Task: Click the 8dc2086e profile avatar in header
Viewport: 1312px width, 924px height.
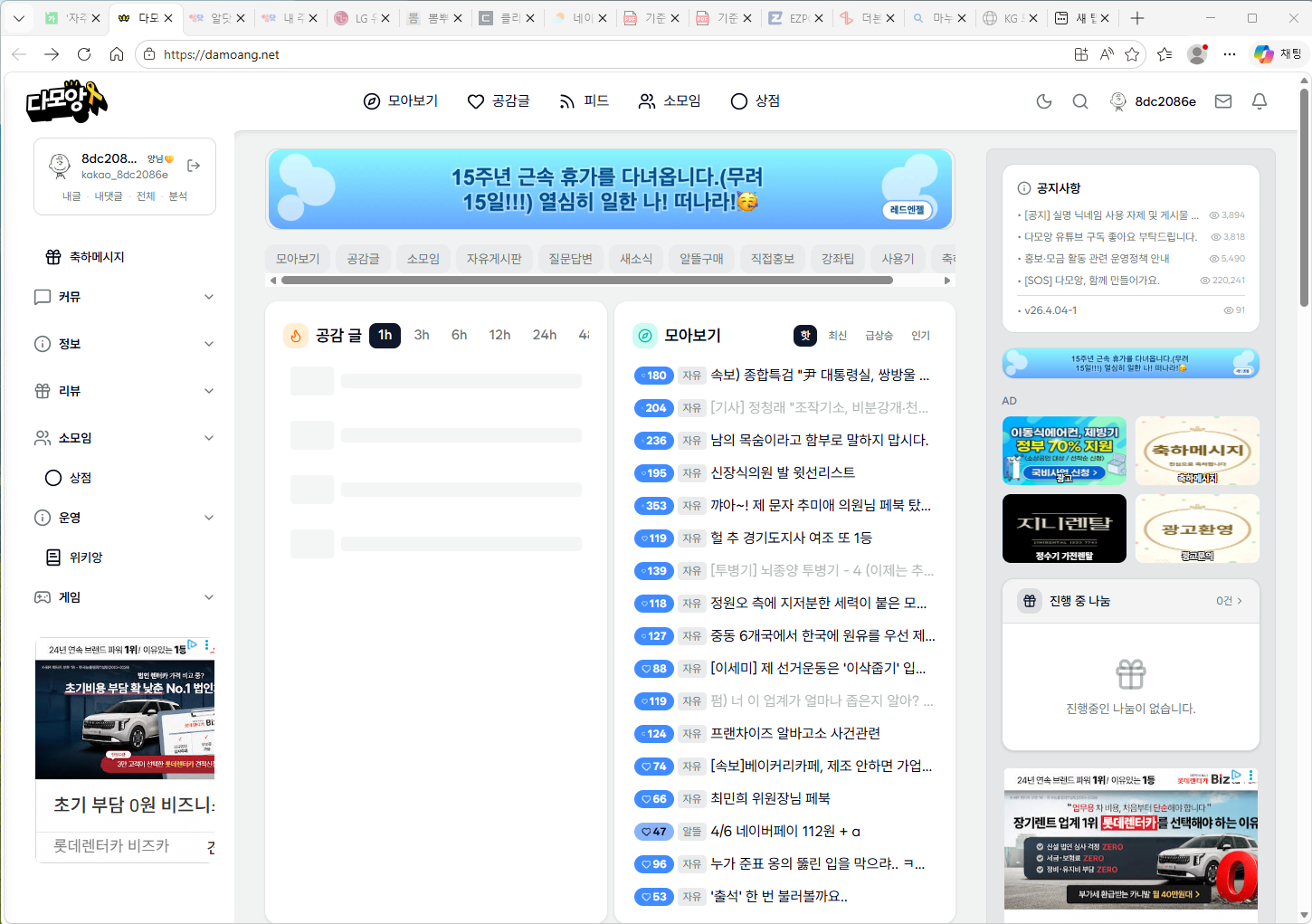Action: coord(1118,101)
